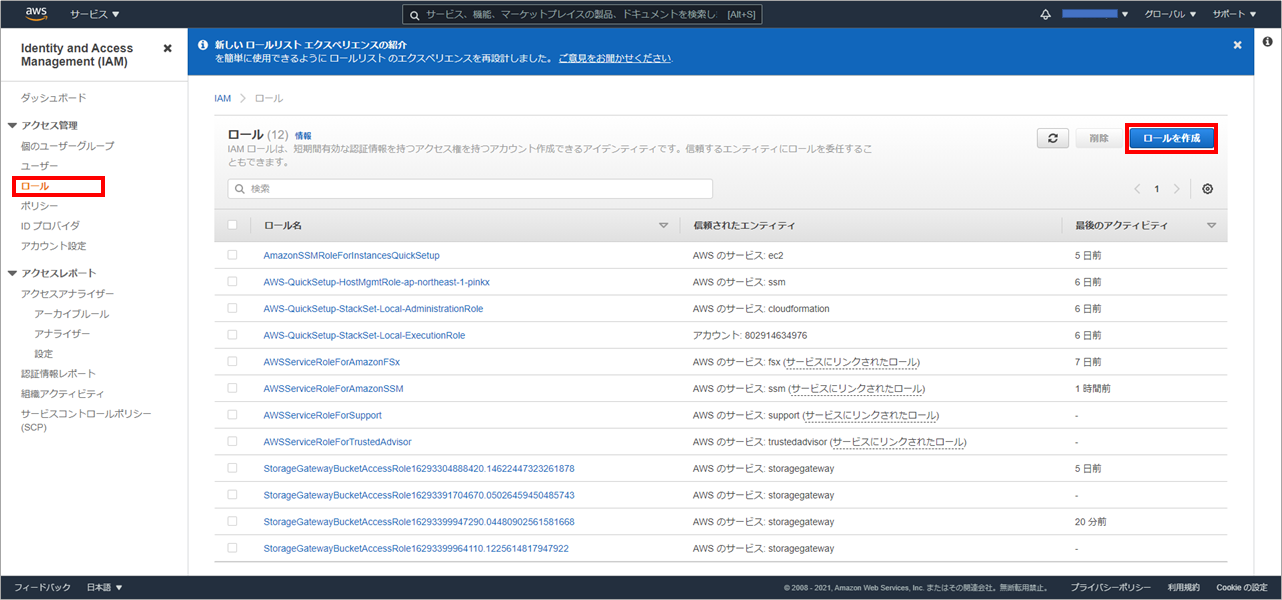Click the 削除 button
This screenshot has width=1282, height=600.
[x=1098, y=138]
